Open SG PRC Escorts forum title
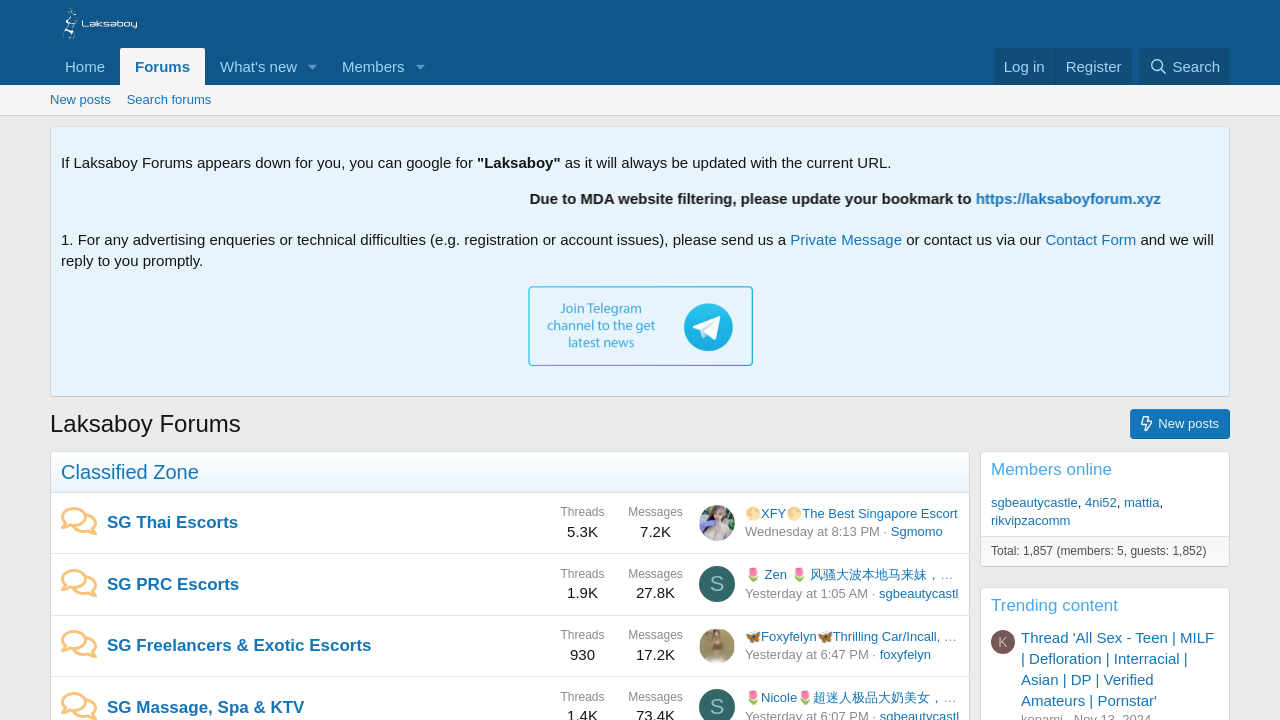 coord(173,584)
